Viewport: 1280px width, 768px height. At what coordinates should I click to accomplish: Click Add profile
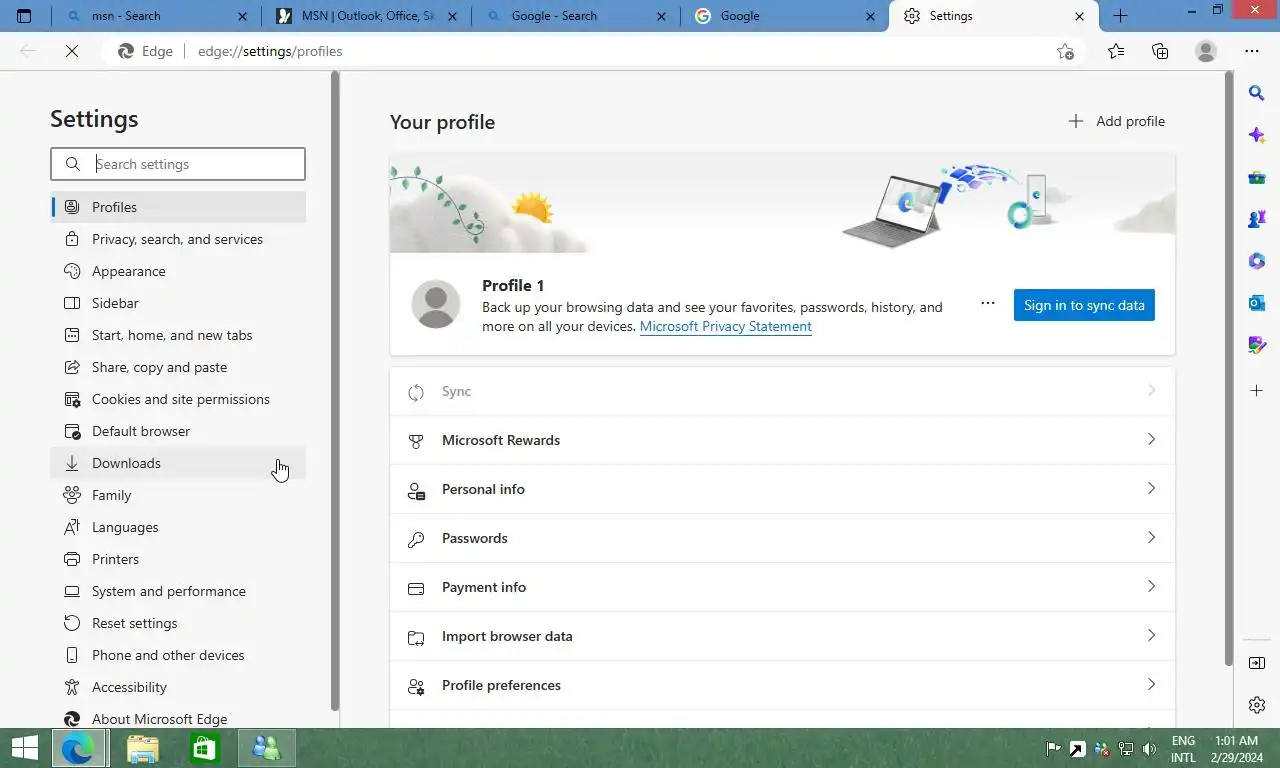pos(1116,121)
